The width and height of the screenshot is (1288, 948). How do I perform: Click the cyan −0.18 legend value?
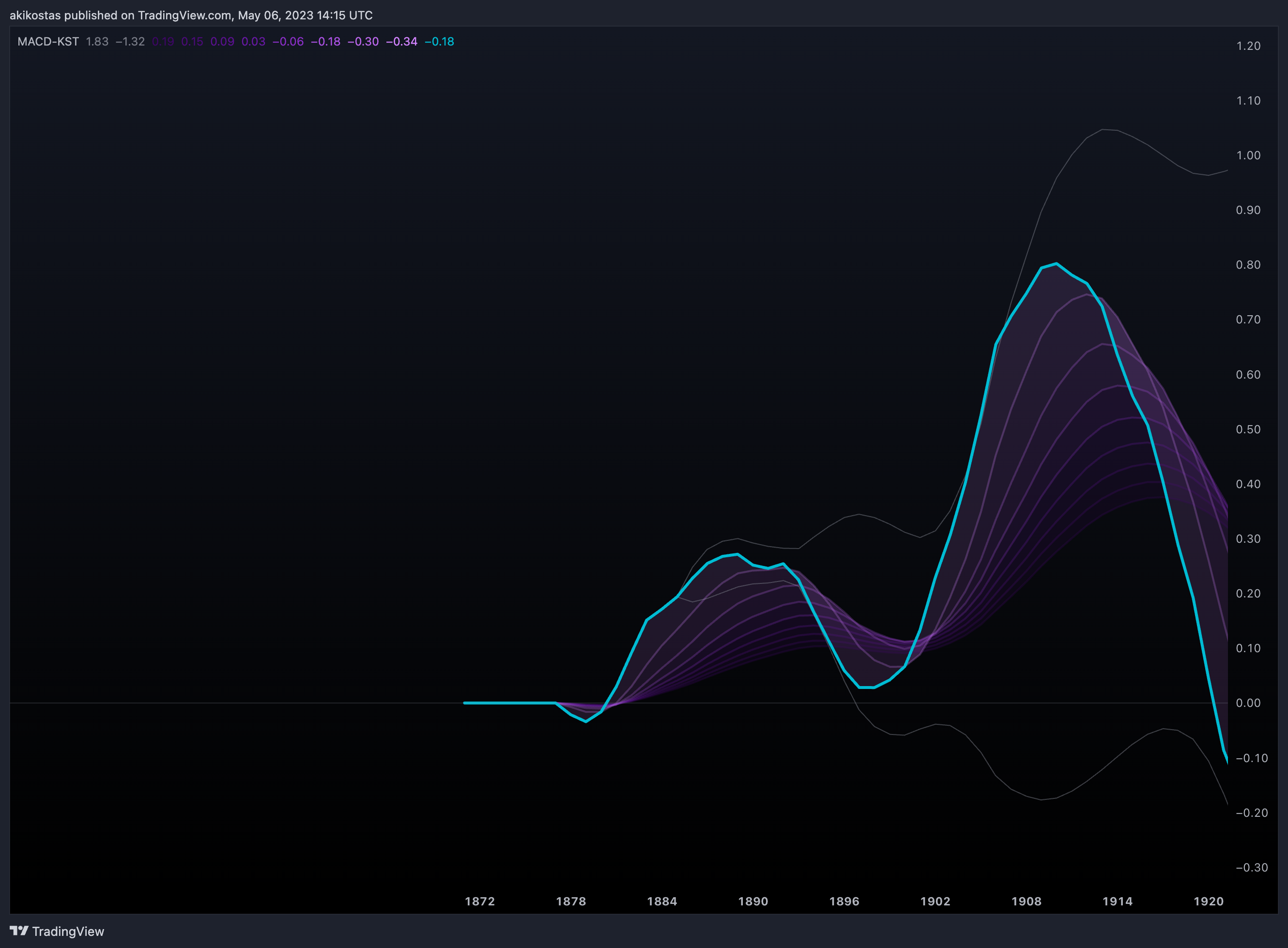coord(439,41)
